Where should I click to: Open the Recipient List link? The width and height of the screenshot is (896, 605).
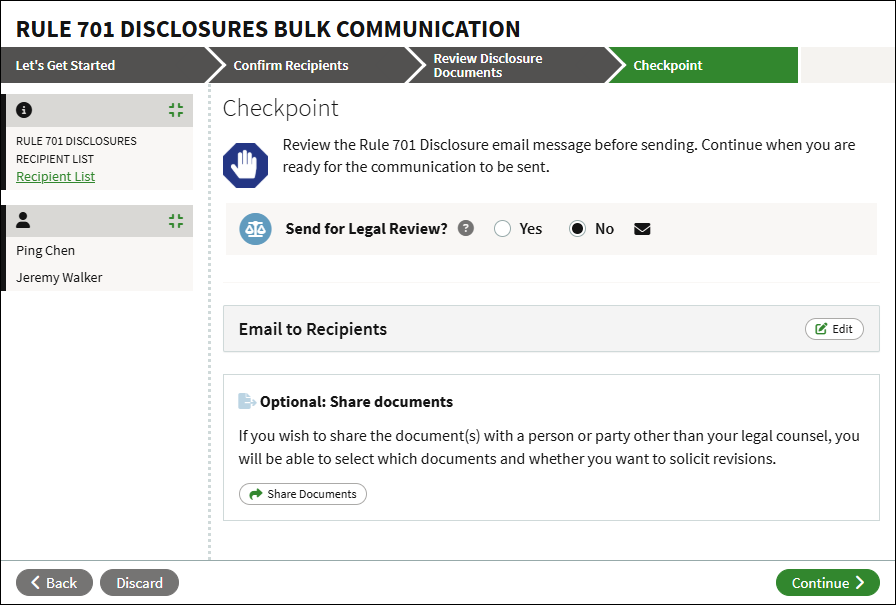(56, 177)
